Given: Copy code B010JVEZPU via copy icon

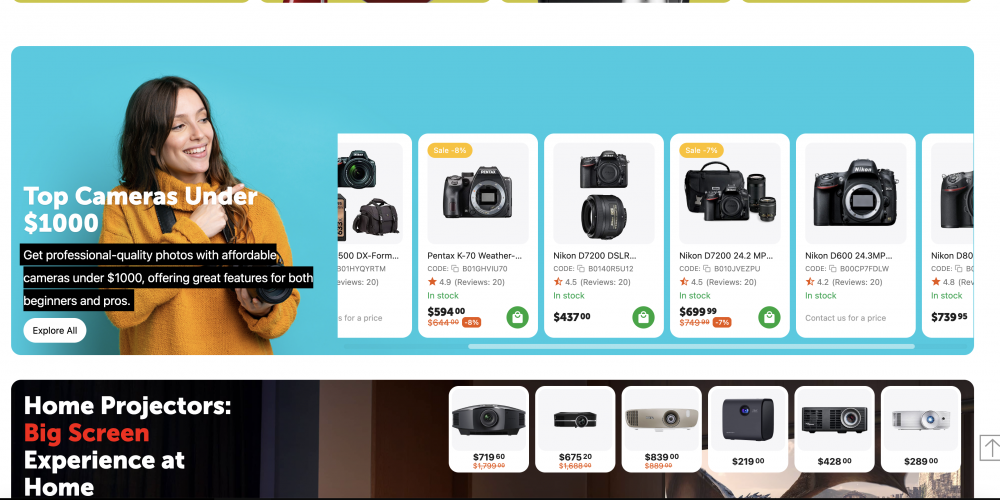Looking at the screenshot, I should tap(707, 269).
